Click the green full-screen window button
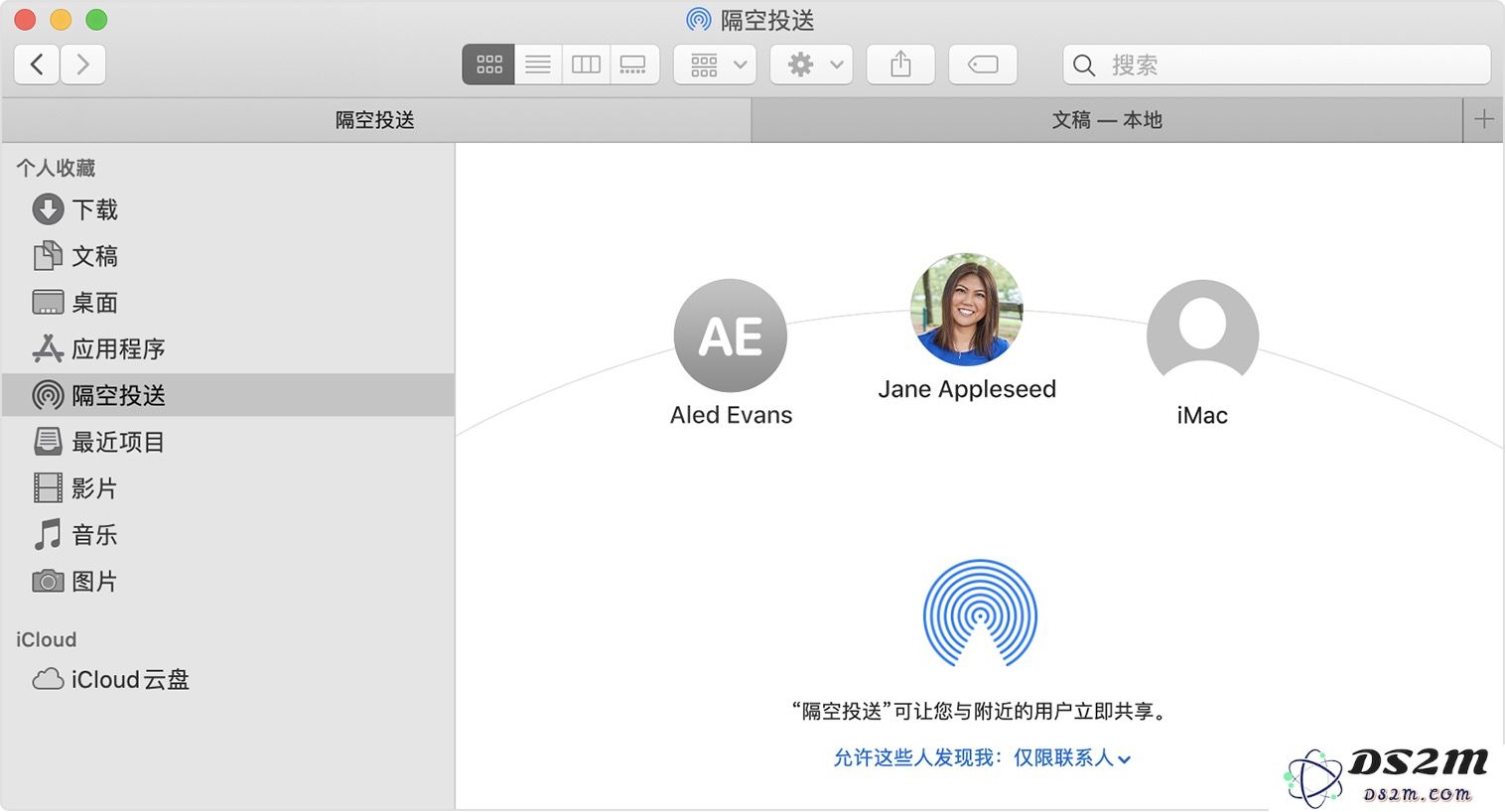Screen dimensions: 1505x812 coord(96,20)
